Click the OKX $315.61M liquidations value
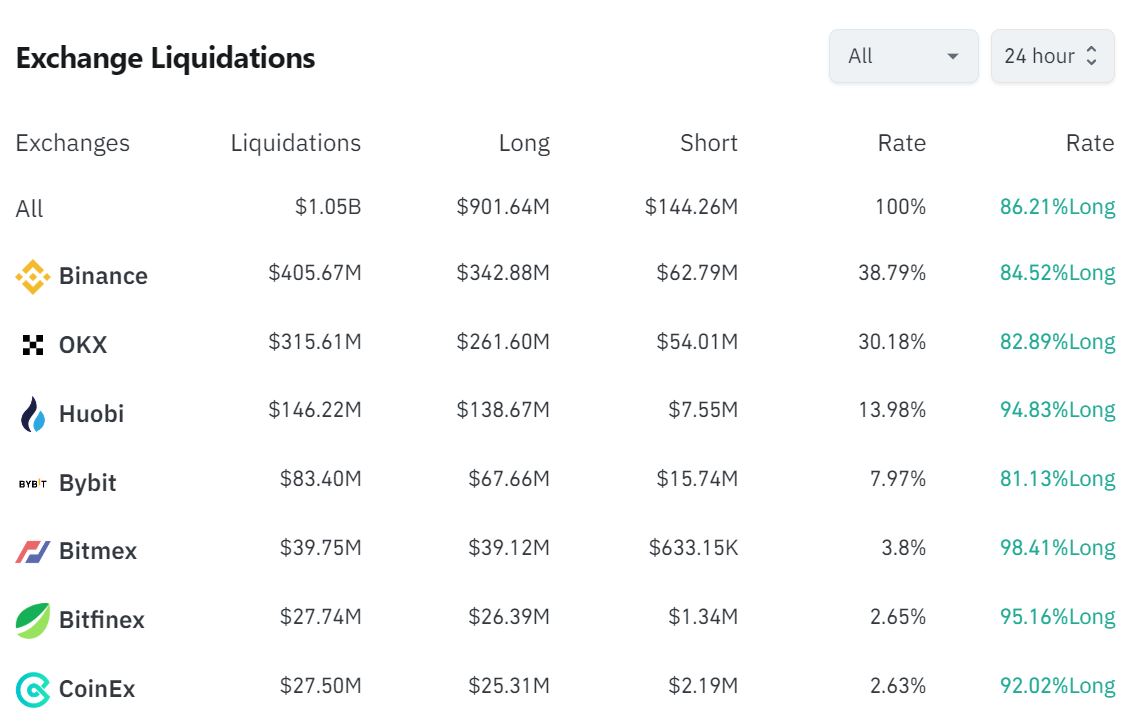Image resolution: width=1129 pixels, height=728 pixels. (314, 342)
